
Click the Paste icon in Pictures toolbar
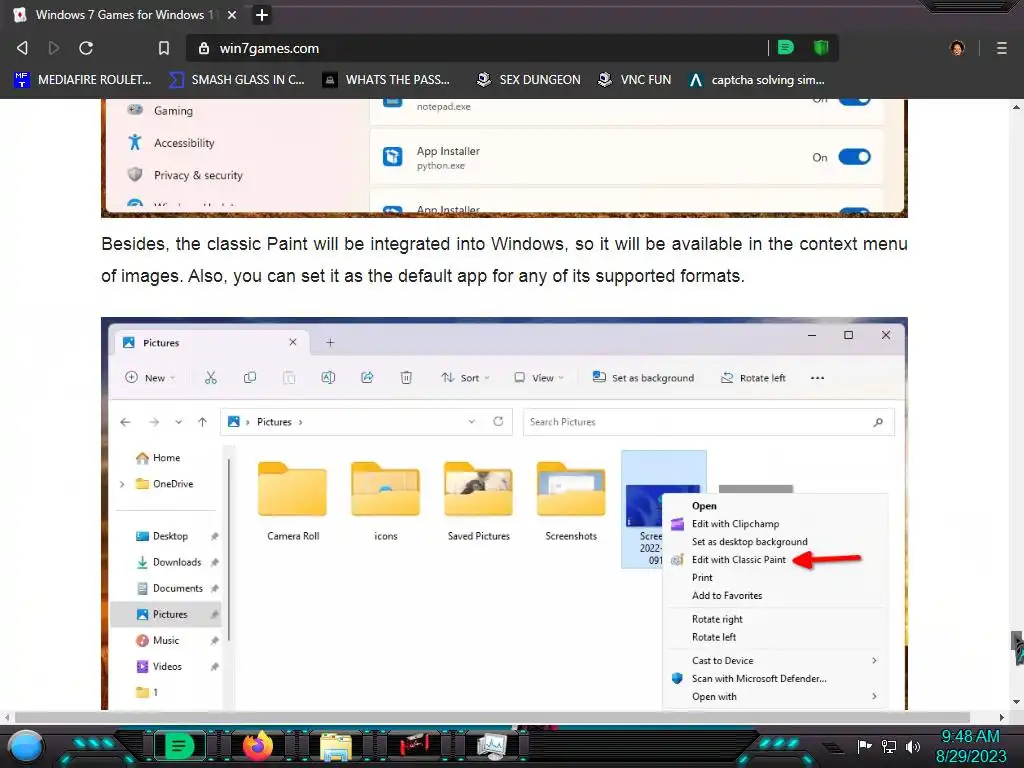point(289,377)
